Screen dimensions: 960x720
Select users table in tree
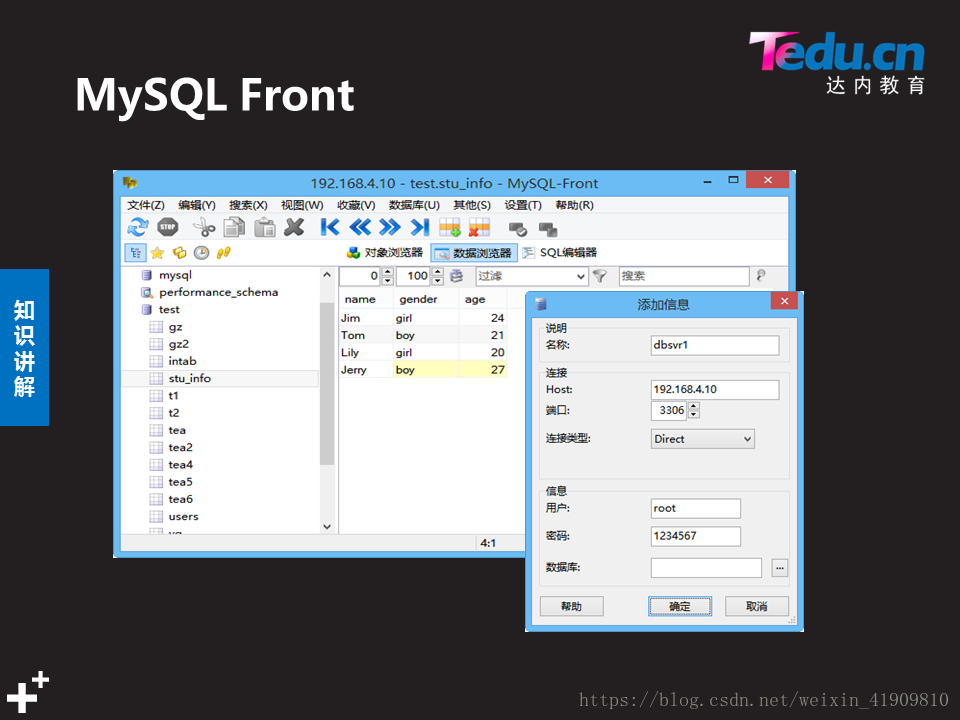[x=183, y=516]
